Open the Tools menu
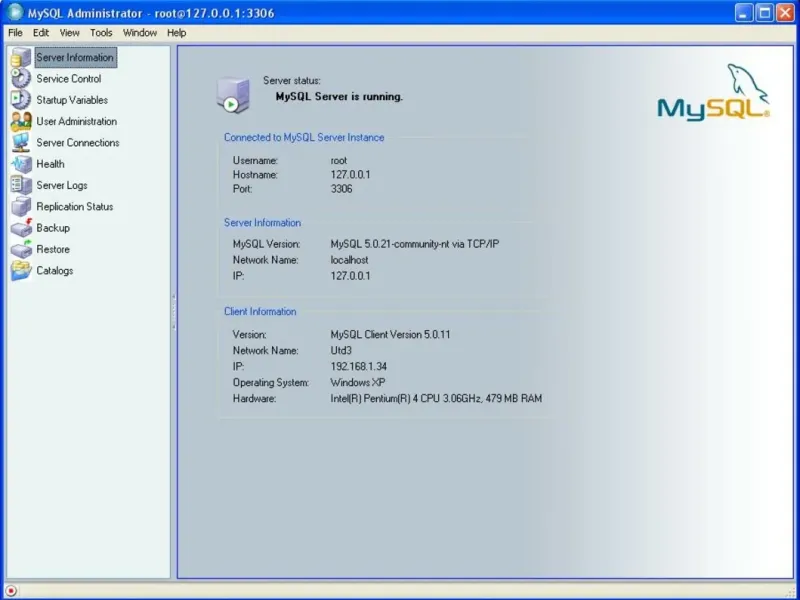The height and width of the screenshot is (600, 800). point(101,33)
